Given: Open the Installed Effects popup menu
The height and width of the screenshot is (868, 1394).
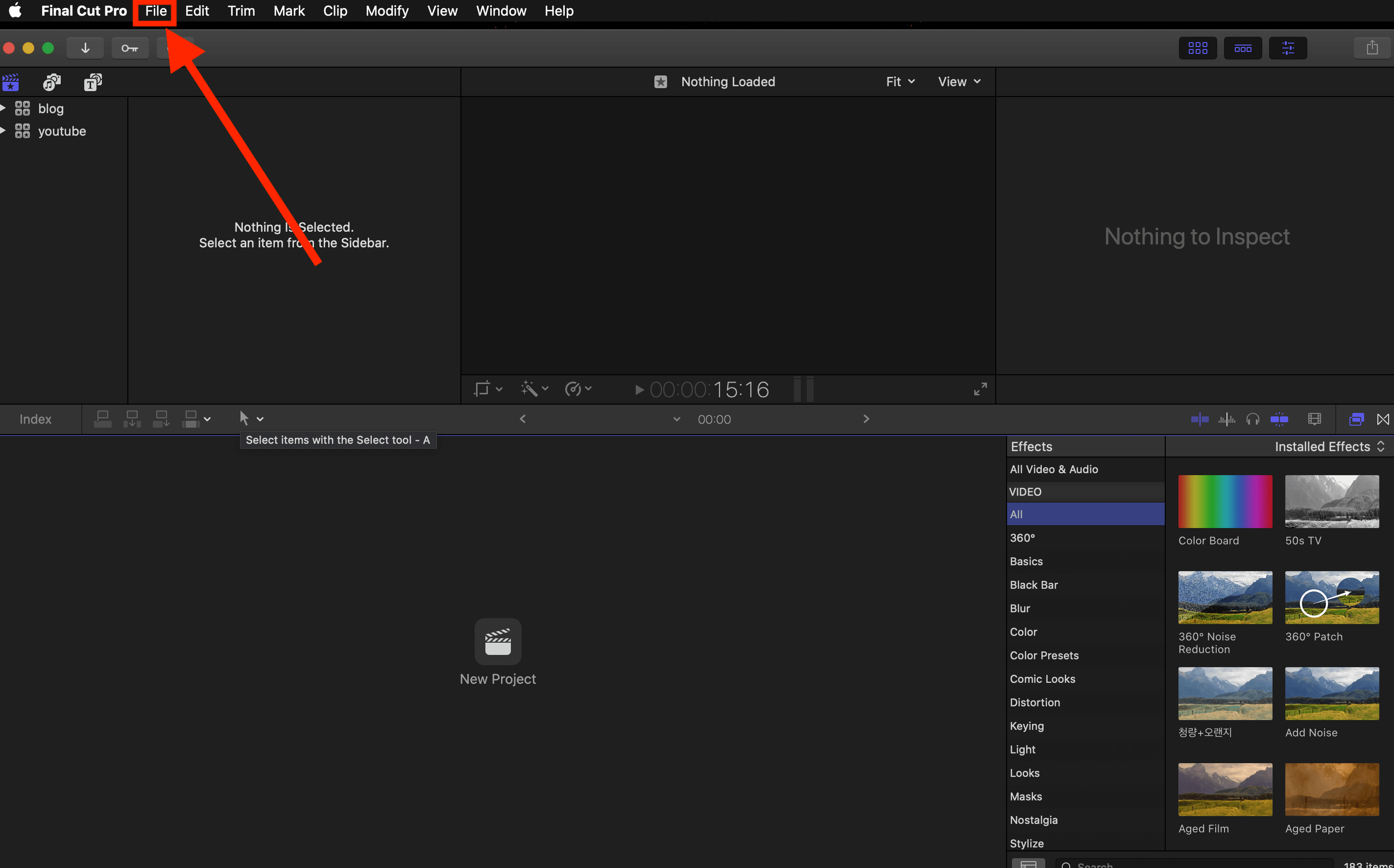Looking at the screenshot, I should [1328, 447].
